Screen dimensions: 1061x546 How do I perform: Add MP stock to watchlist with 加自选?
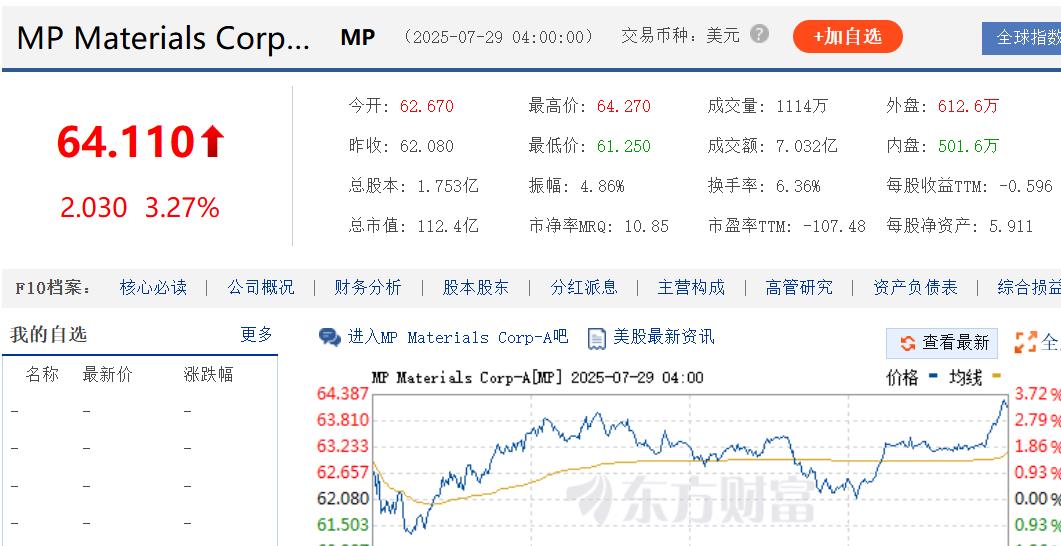[847, 37]
